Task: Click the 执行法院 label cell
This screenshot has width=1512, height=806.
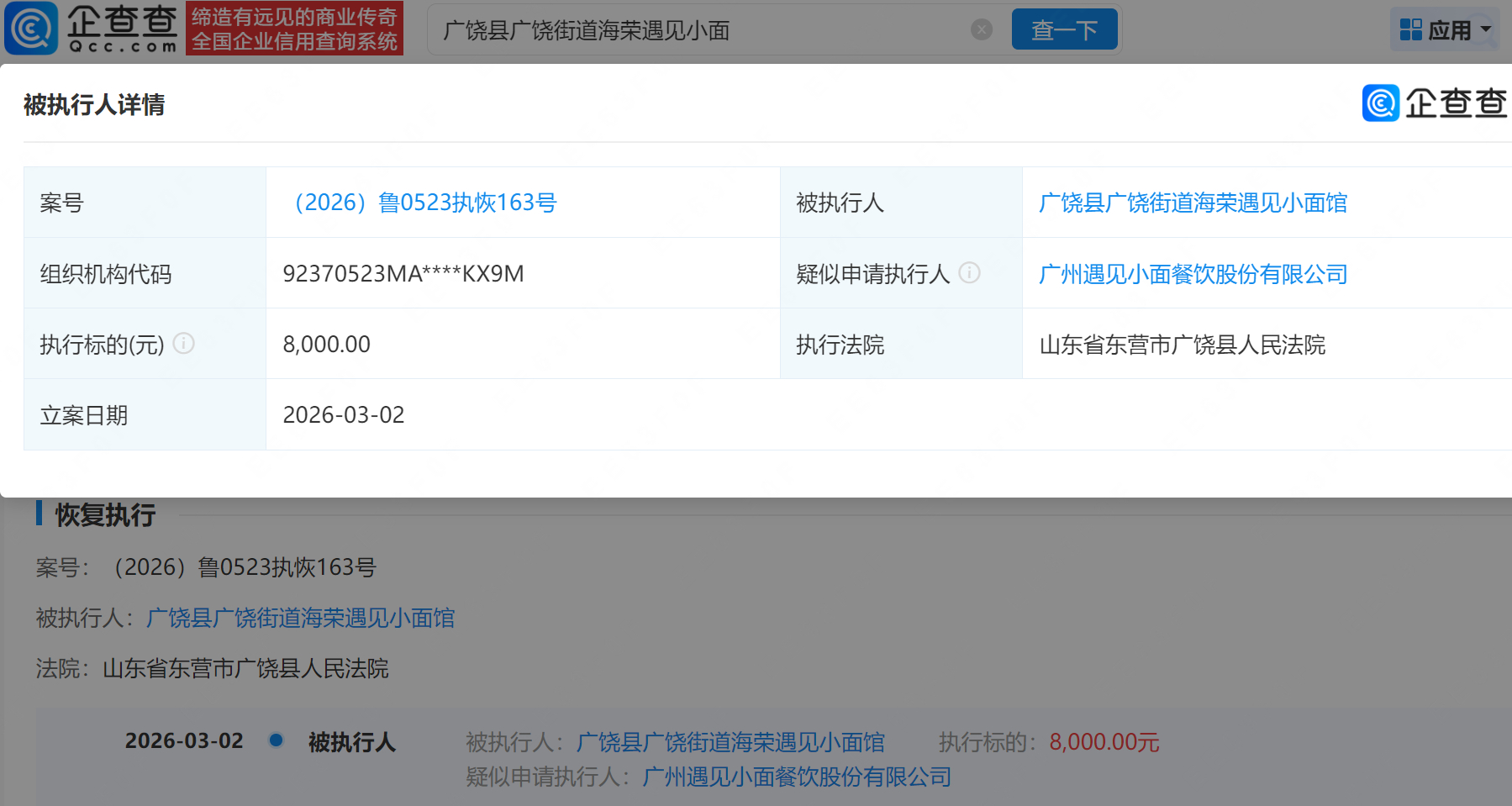Action: [901, 344]
